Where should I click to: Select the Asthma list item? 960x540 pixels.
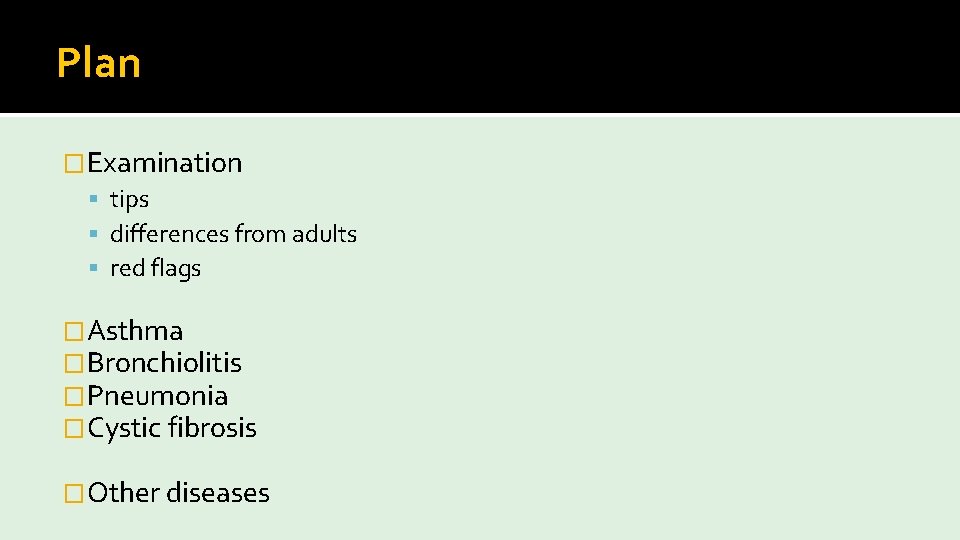(x=135, y=331)
